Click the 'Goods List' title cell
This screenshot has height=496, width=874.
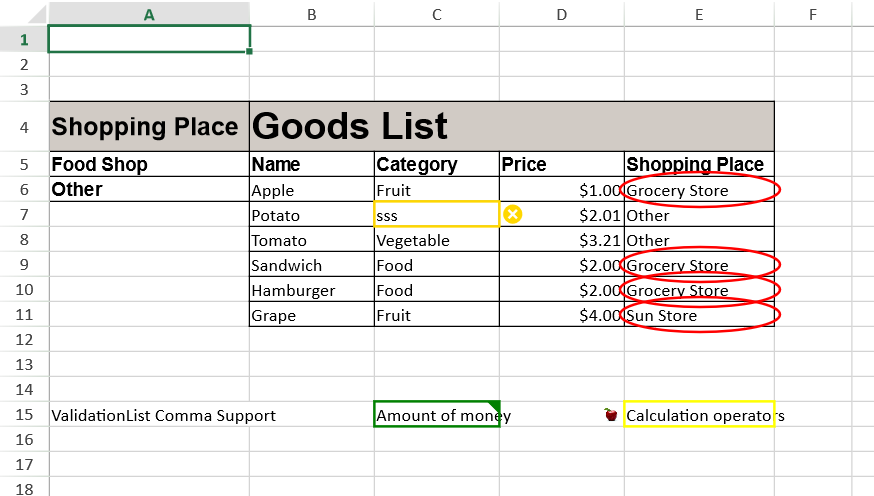tap(512, 127)
